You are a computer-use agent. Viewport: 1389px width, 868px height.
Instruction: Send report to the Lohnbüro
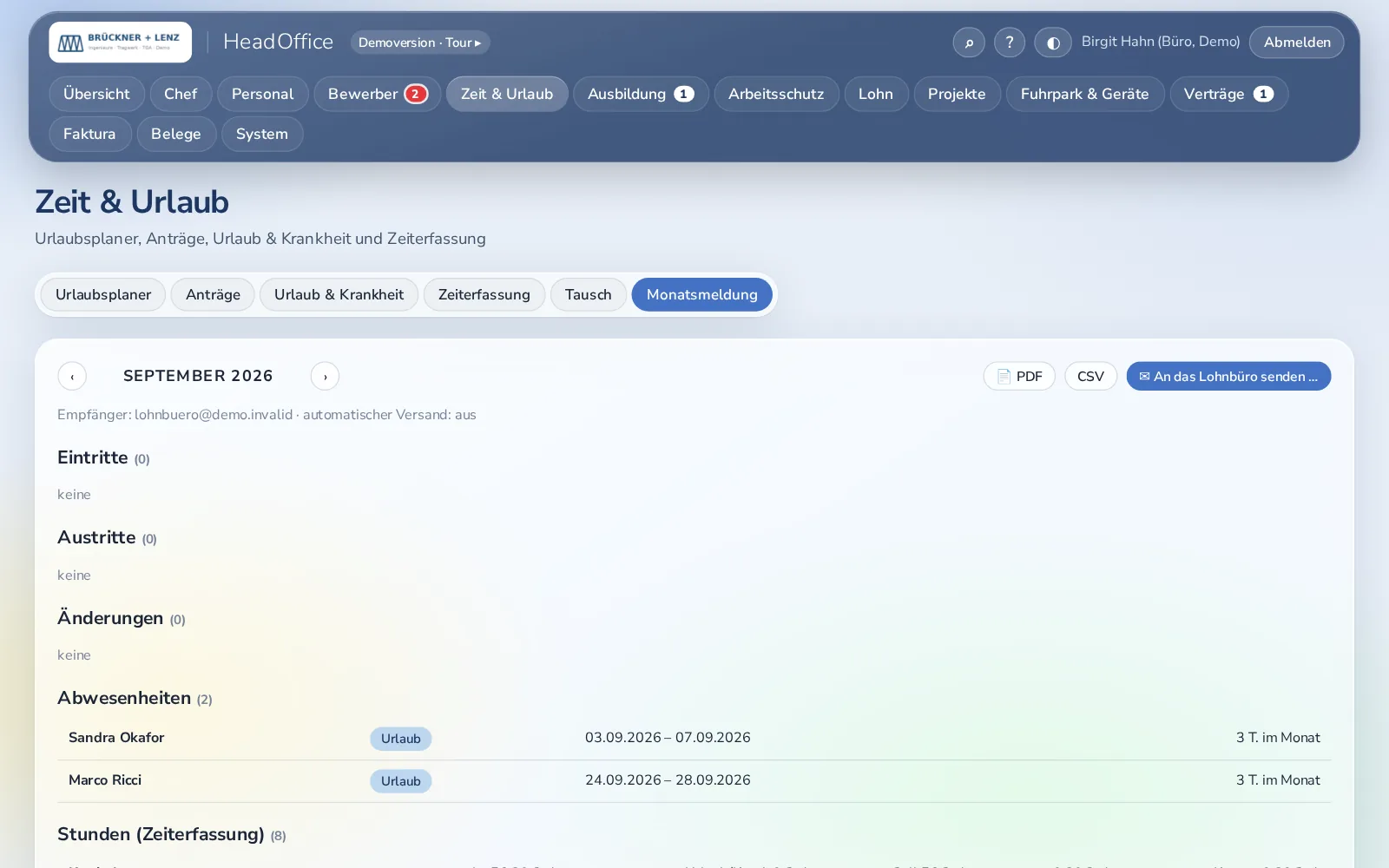click(x=1228, y=376)
